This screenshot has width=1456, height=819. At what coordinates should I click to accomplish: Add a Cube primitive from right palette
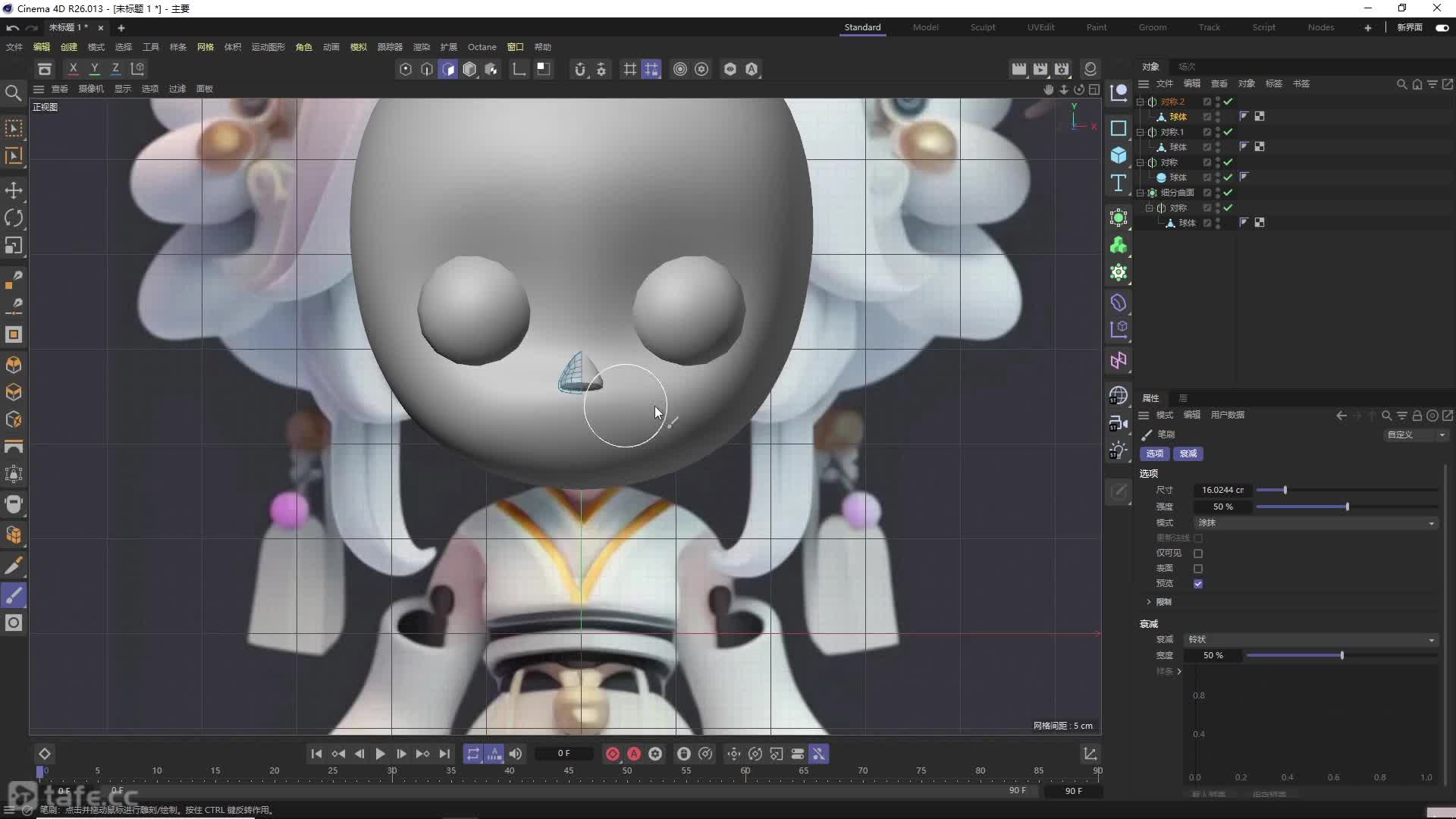[x=1119, y=155]
